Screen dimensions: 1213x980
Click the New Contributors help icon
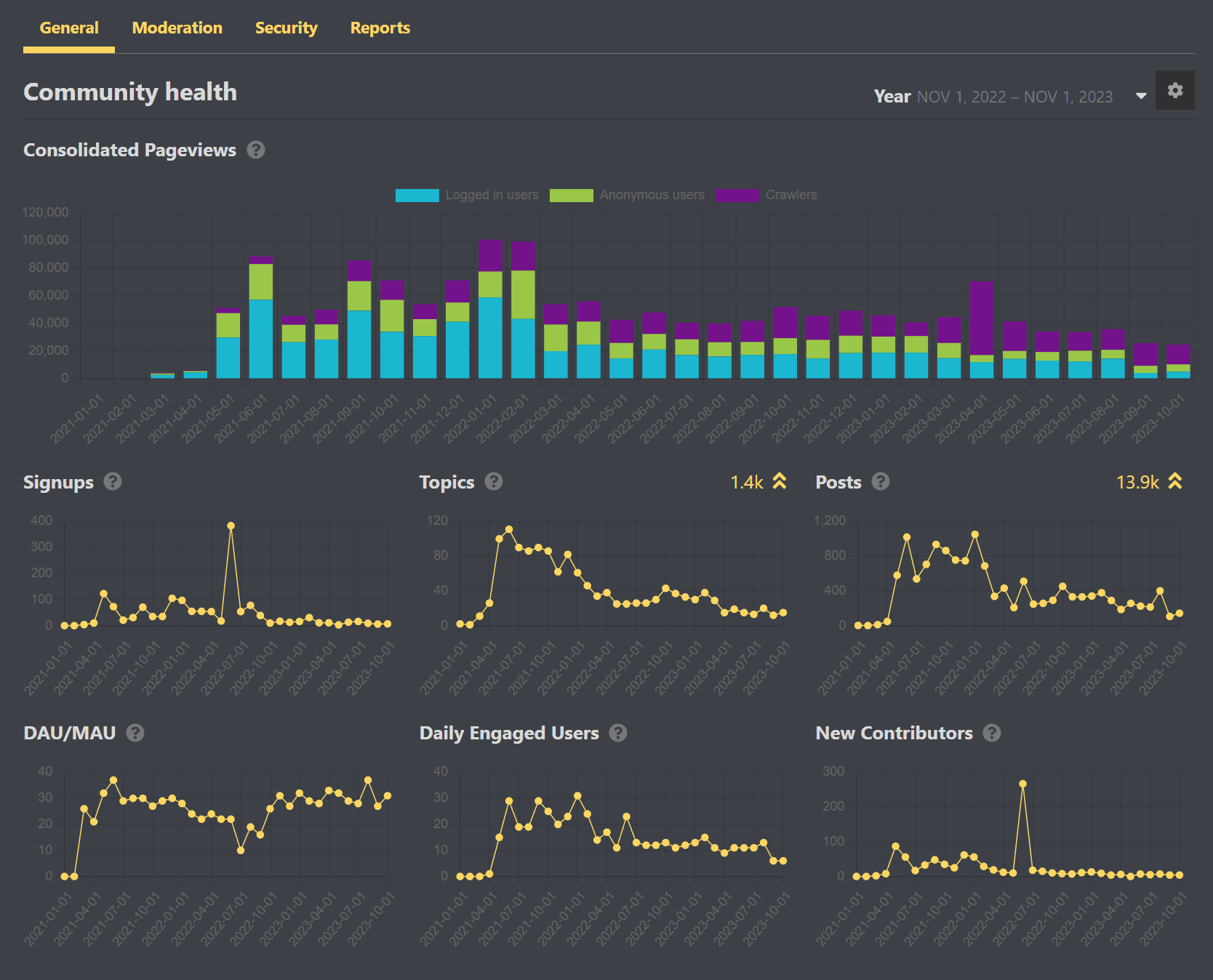tap(992, 733)
